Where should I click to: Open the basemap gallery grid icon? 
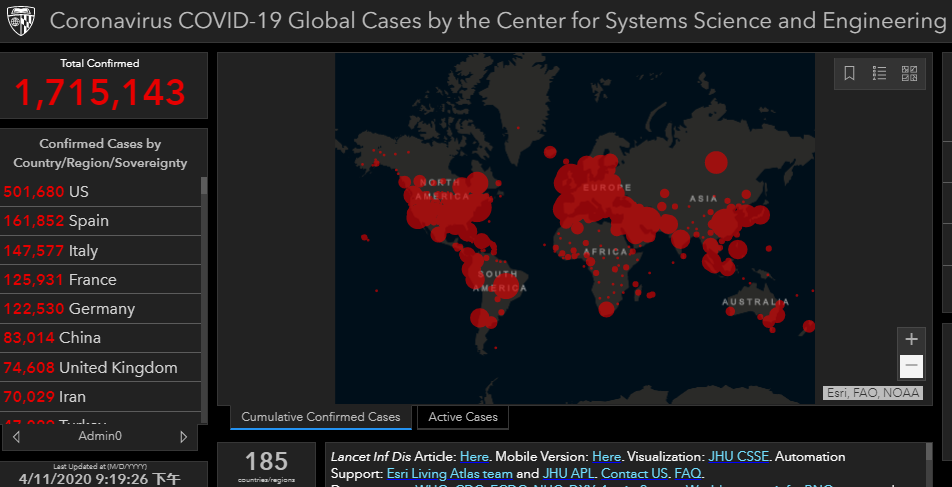(909, 73)
